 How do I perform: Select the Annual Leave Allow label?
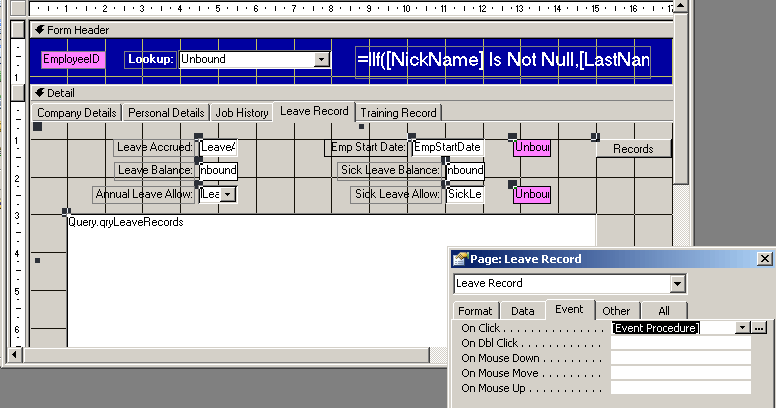coord(144,194)
